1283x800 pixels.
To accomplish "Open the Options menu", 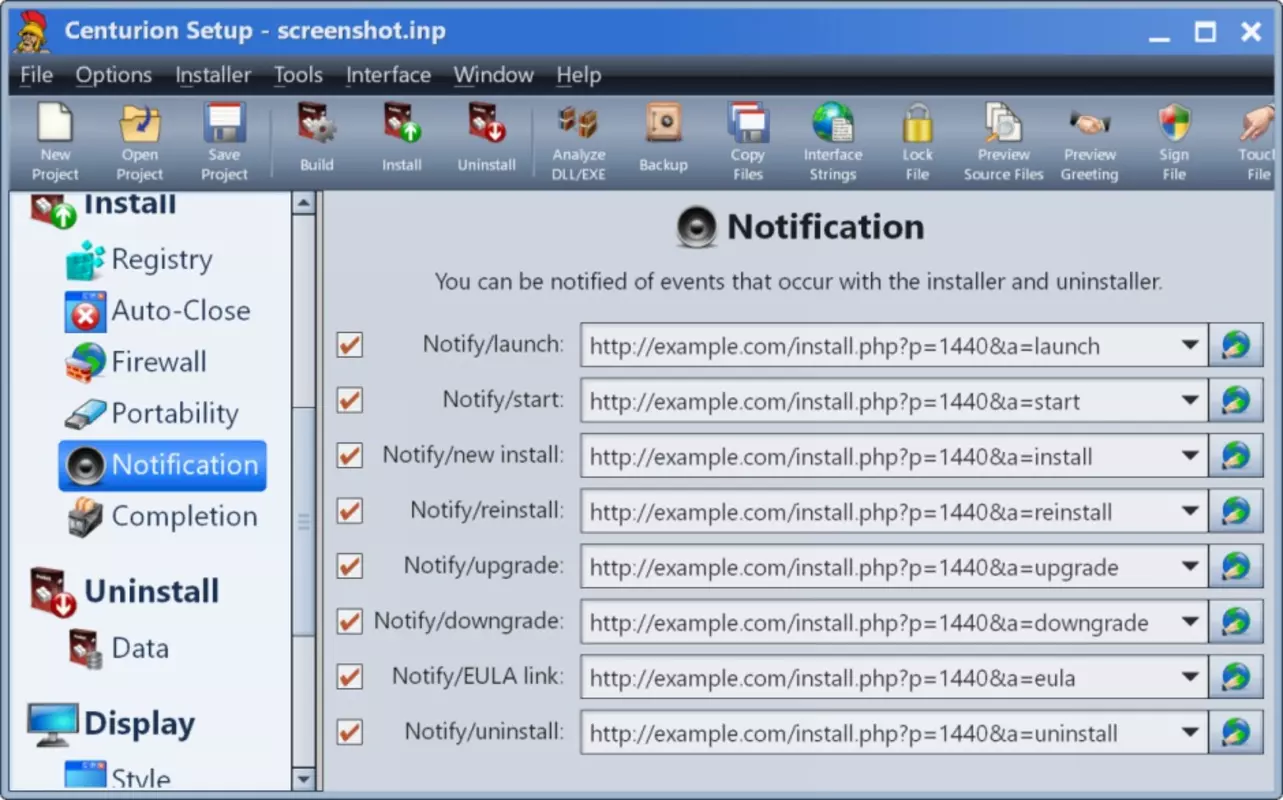I will [114, 75].
